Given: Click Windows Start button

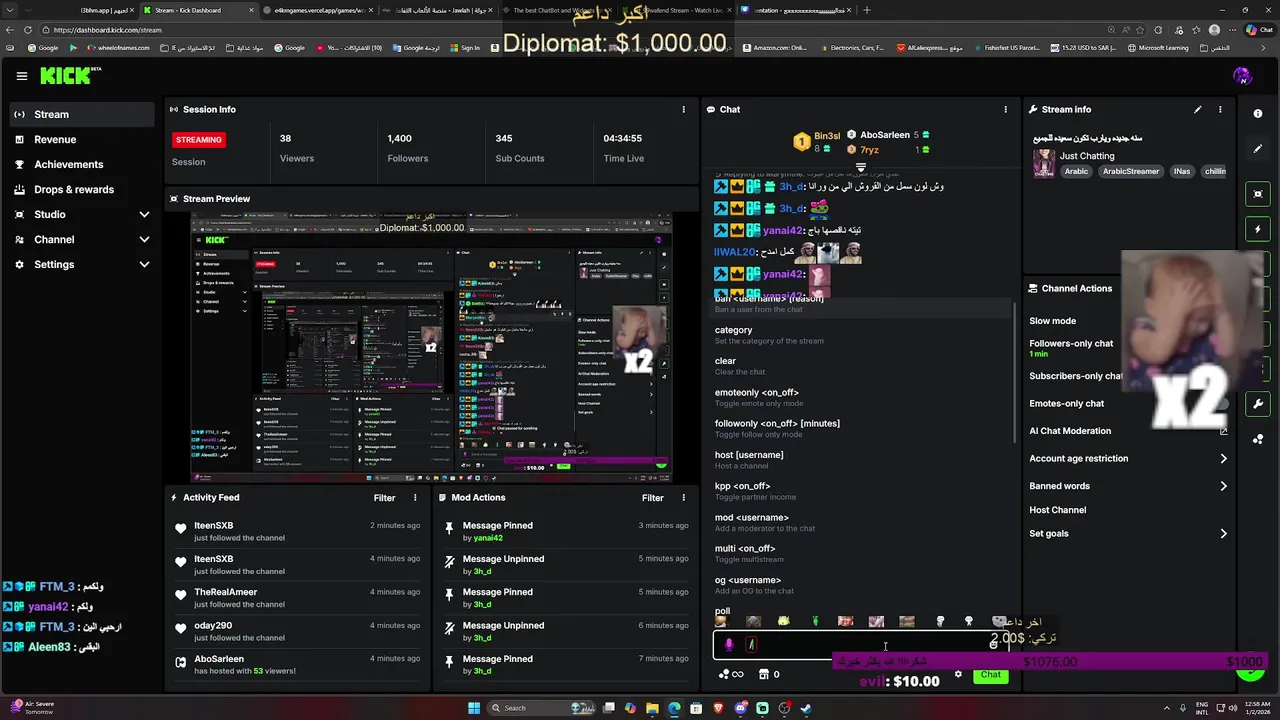Looking at the screenshot, I should pos(474,708).
